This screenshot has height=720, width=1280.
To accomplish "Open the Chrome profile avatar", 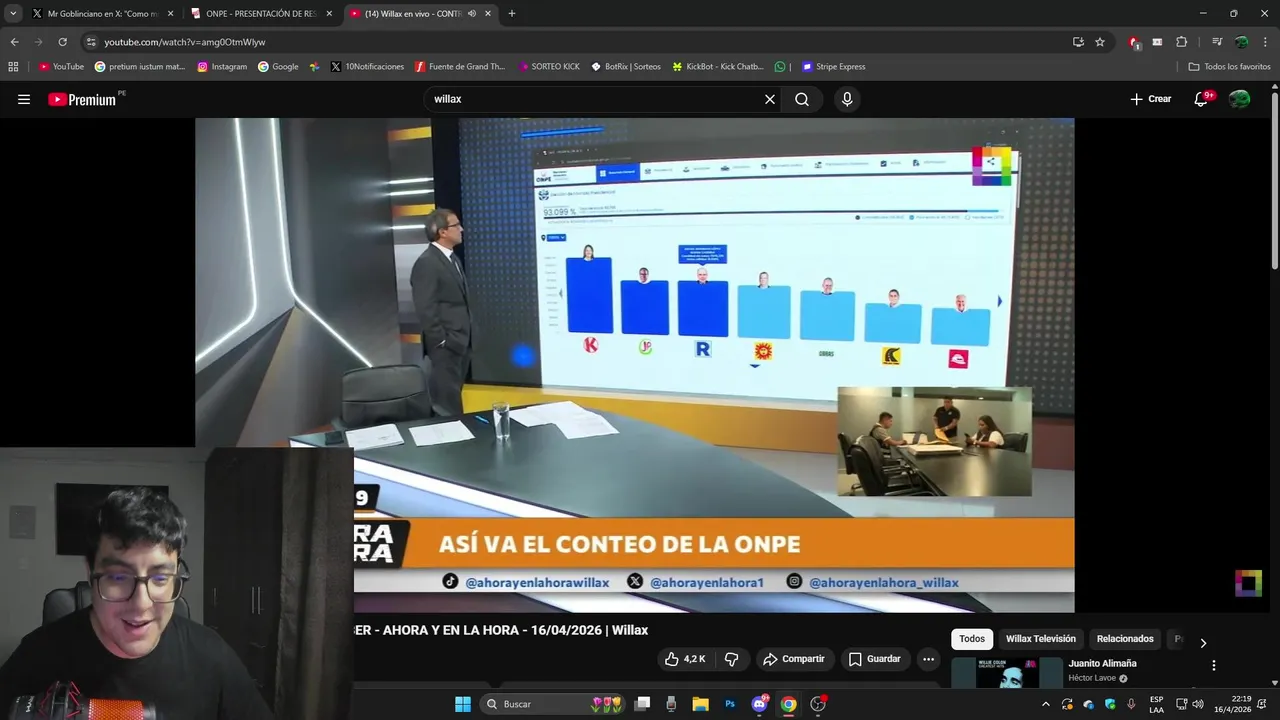I will (1241, 42).
